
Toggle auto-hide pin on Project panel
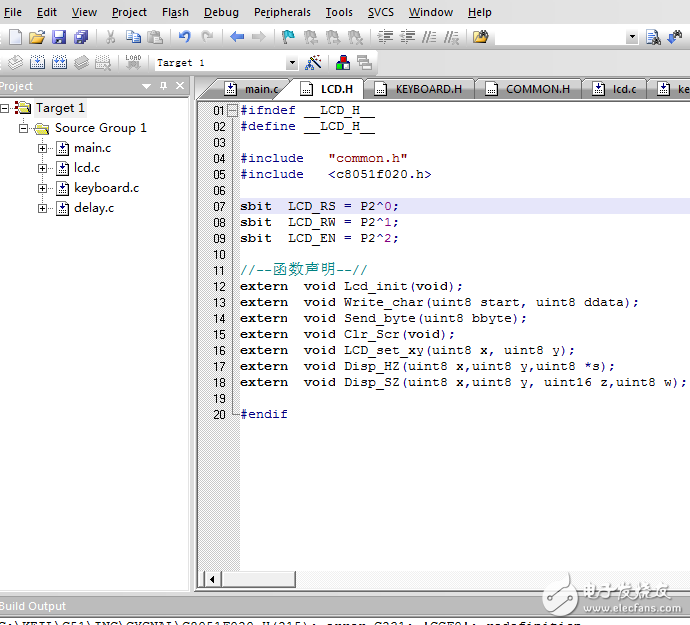click(x=164, y=86)
